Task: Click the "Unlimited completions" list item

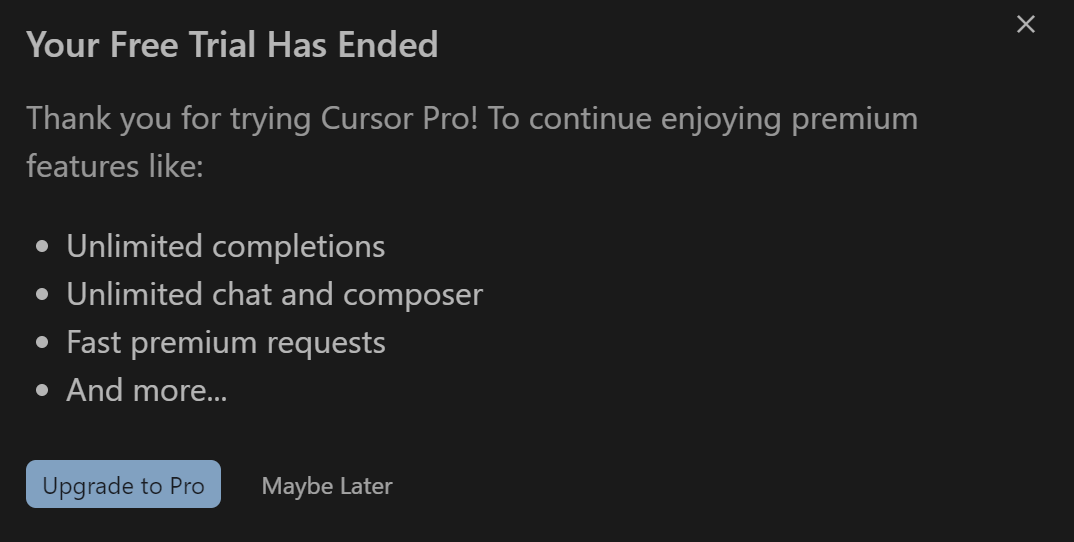Action: 225,246
